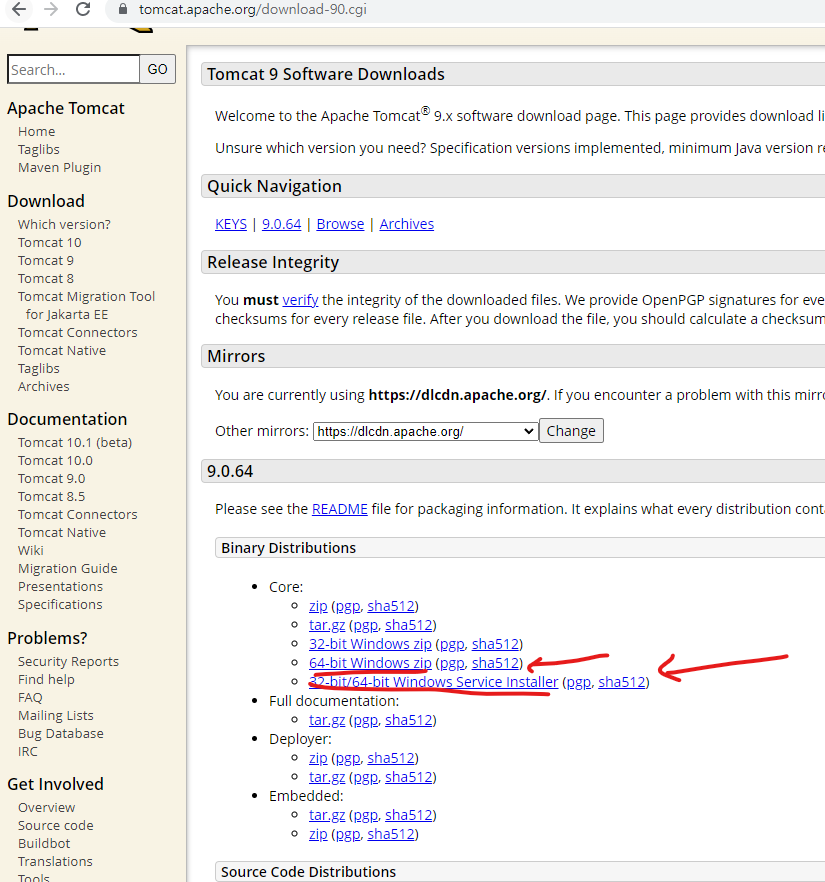Viewport: 825px width, 882px height.
Task: Open sha512 for Windows Service Installer
Action: pos(621,682)
